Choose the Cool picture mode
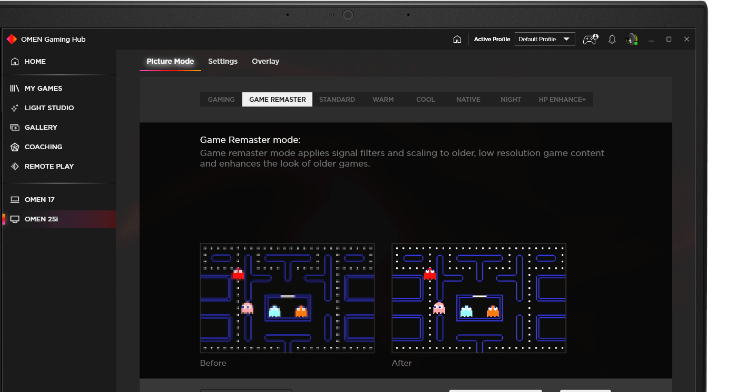The height and width of the screenshot is (392, 734). tap(426, 100)
